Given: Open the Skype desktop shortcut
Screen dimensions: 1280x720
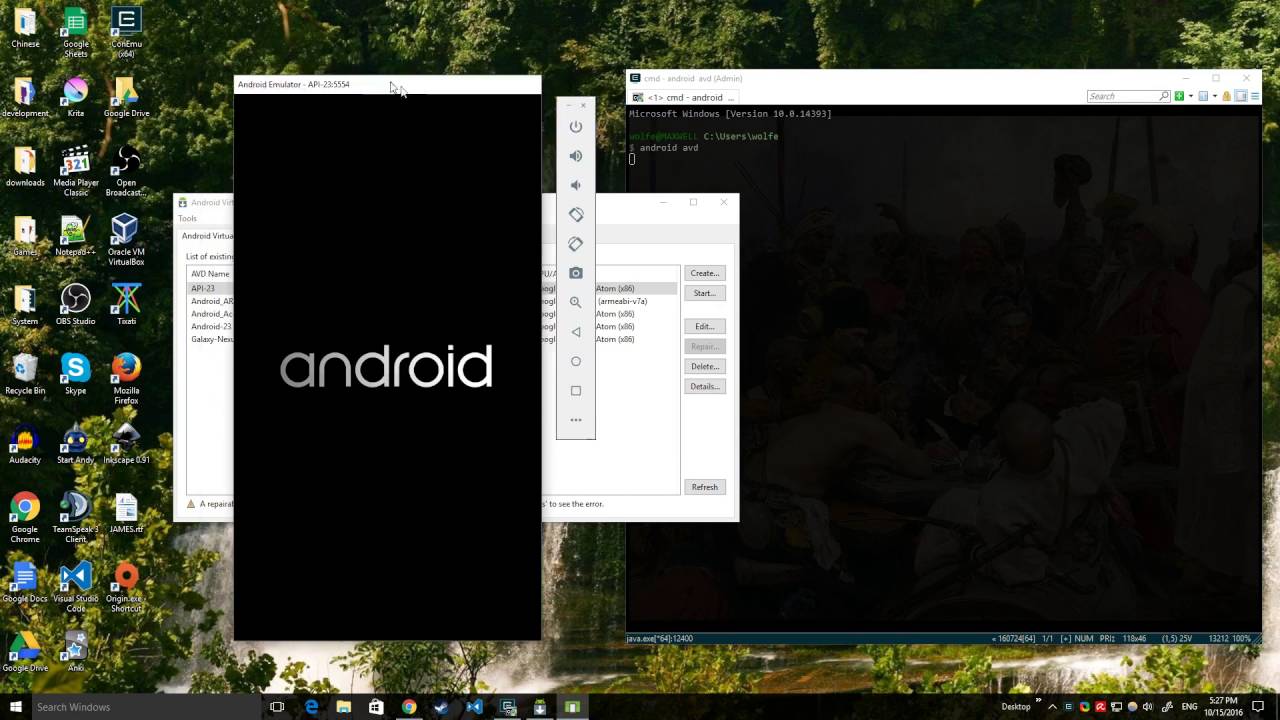Looking at the screenshot, I should (x=75, y=373).
